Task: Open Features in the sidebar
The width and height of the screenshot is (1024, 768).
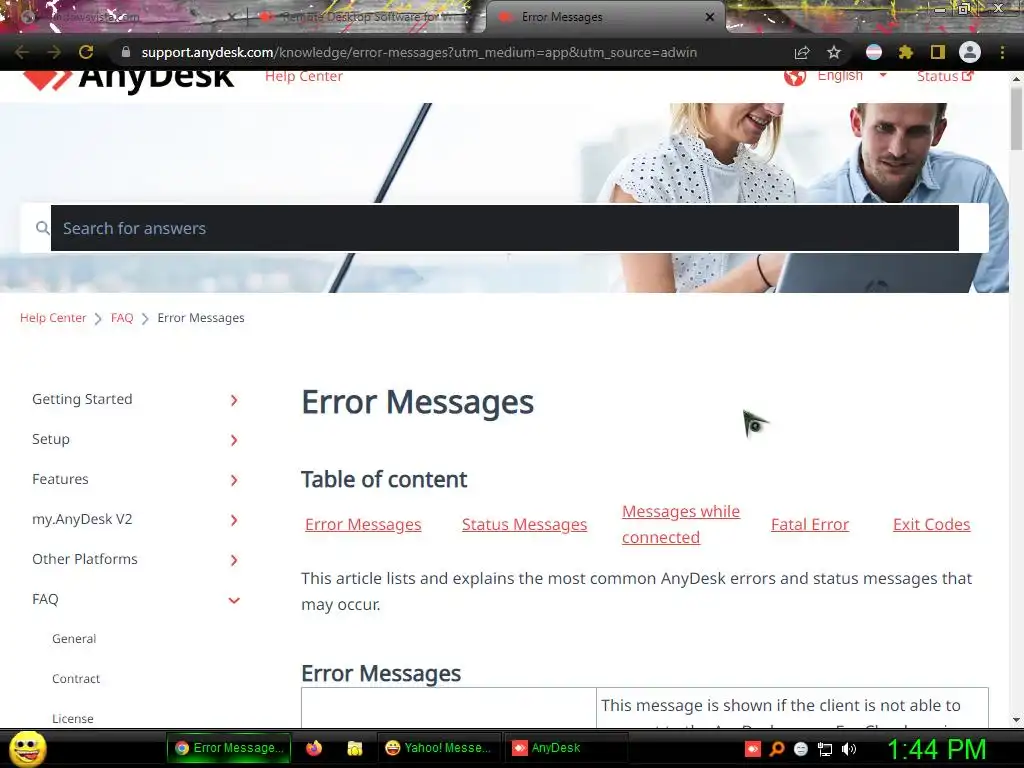Action: 60,479
